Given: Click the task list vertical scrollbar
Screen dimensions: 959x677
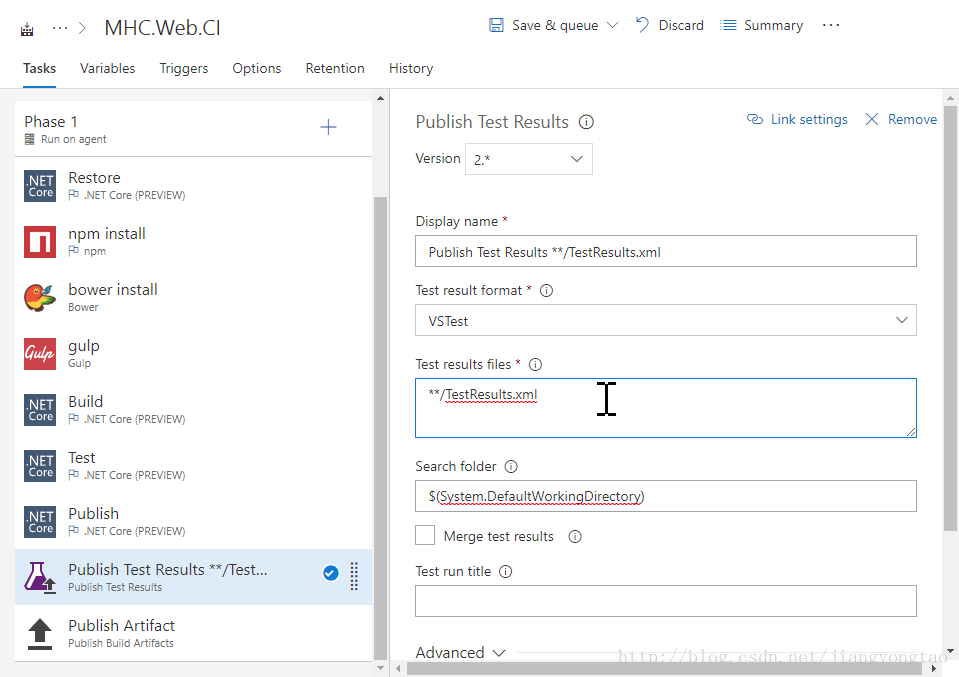Looking at the screenshot, I should [380, 428].
